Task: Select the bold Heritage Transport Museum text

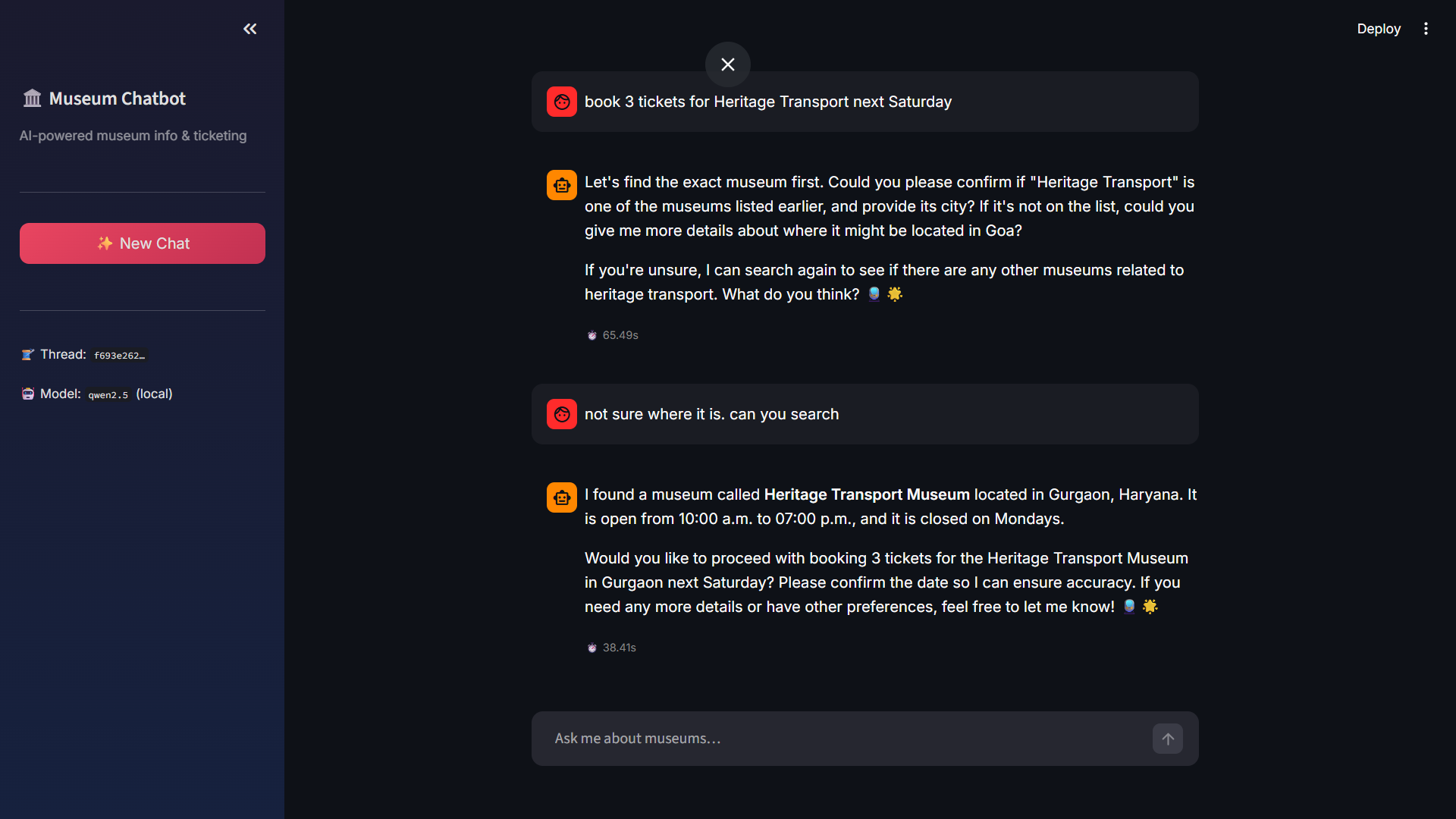Action: click(867, 494)
